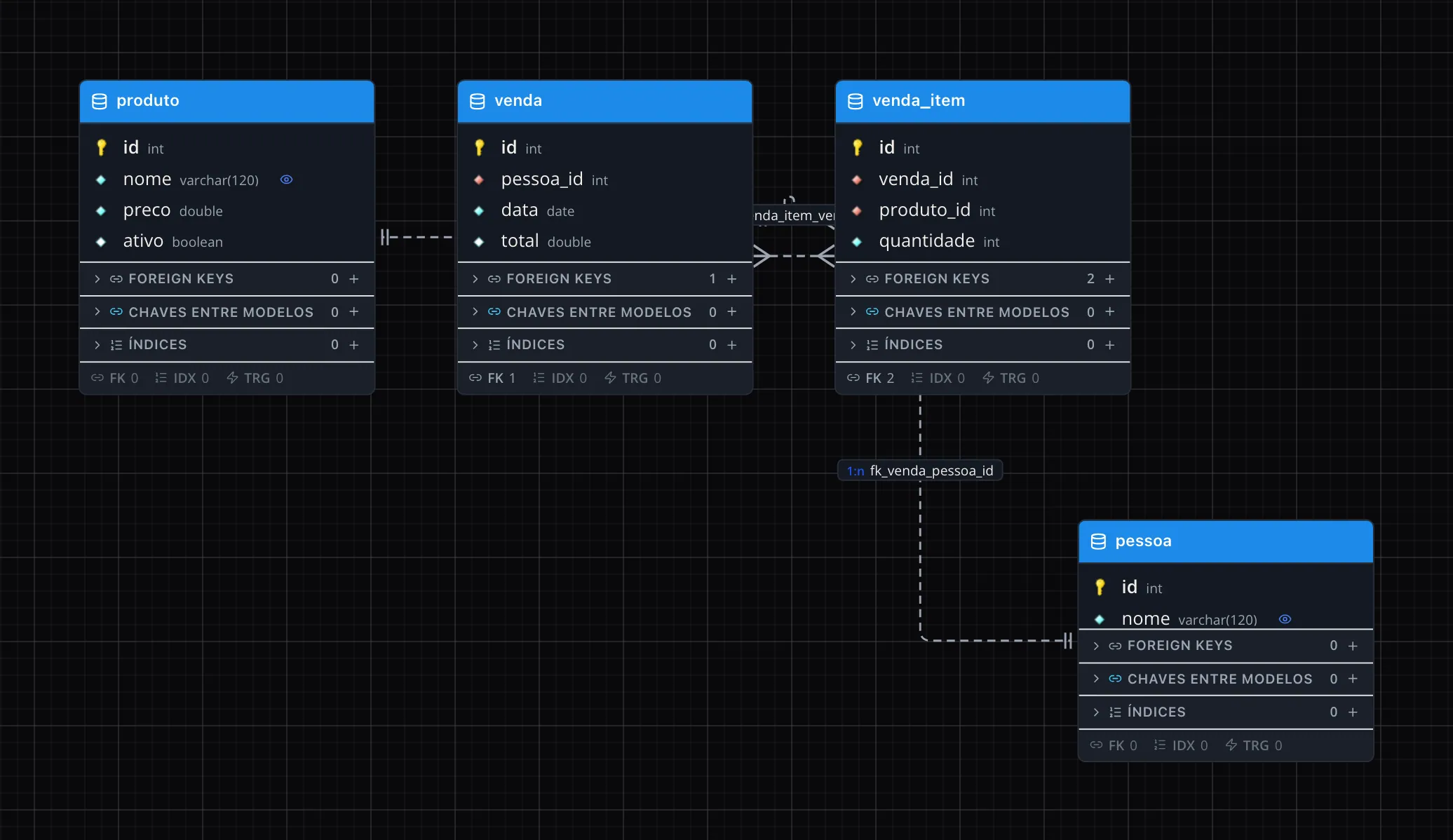The image size is (1453, 840).
Task: Click the primary key icon of produto id
Action: coord(101,147)
